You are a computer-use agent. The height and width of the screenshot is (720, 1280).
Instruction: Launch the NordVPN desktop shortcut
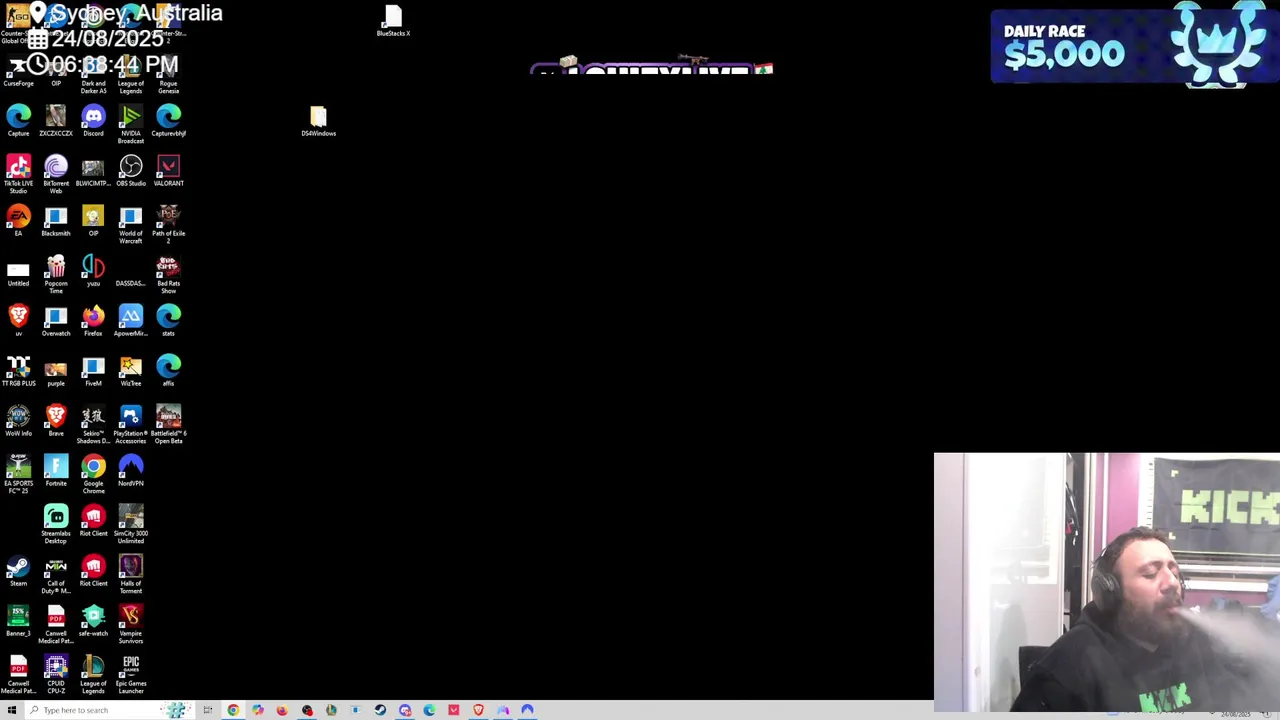(x=131, y=469)
